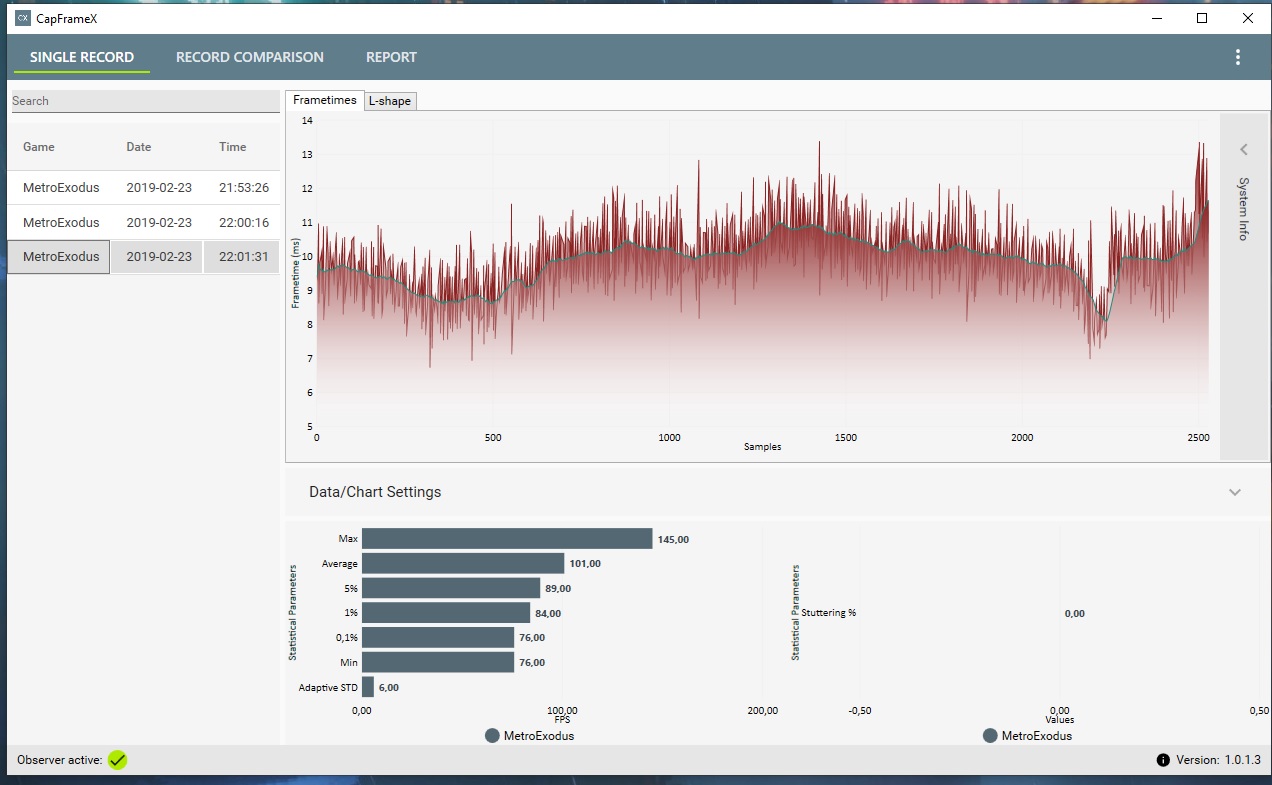Open the Record Comparison tab

(x=250, y=57)
